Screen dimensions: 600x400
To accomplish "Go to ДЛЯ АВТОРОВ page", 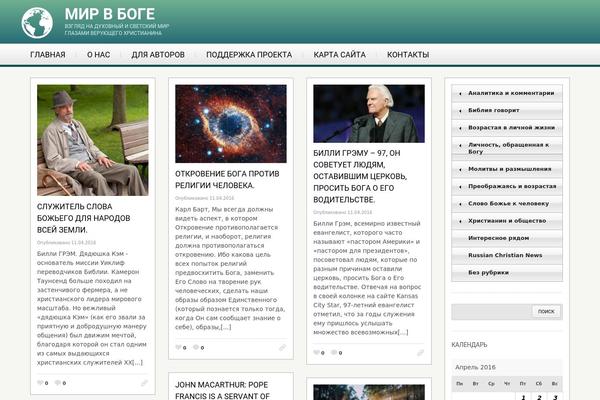I will point(158,55).
